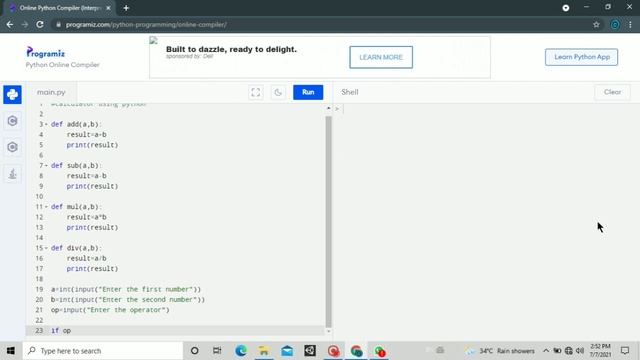Click the browser back arrow

[x=10, y=24]
